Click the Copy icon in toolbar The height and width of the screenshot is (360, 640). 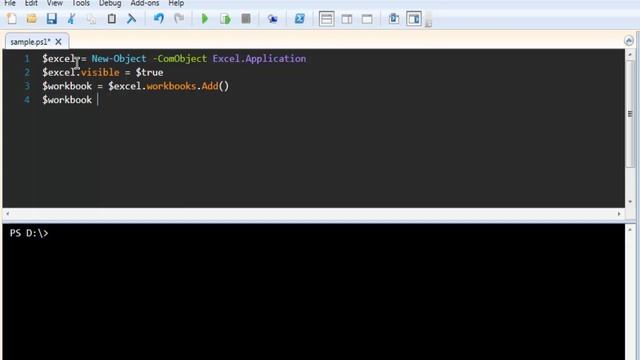click(x=91, y=18)
